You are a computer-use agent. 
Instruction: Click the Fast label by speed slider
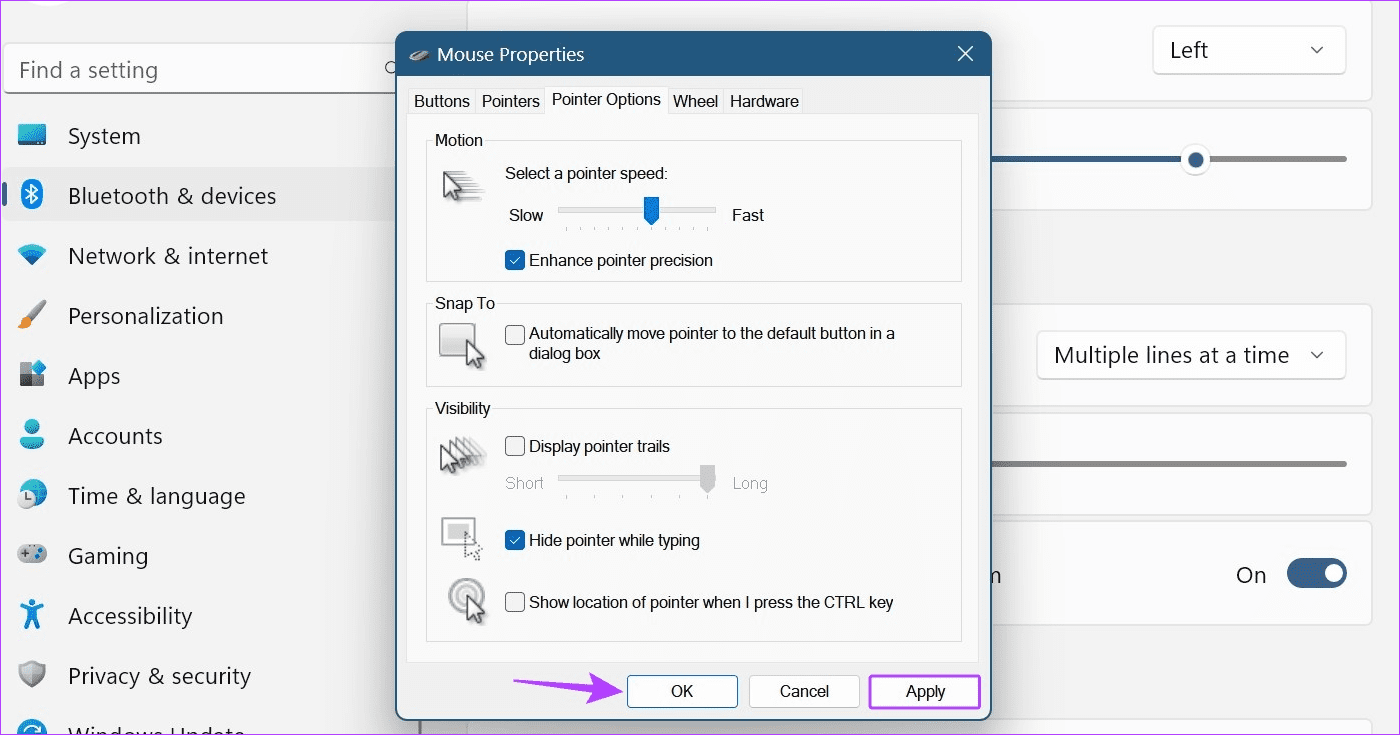(x=748, y=215)
